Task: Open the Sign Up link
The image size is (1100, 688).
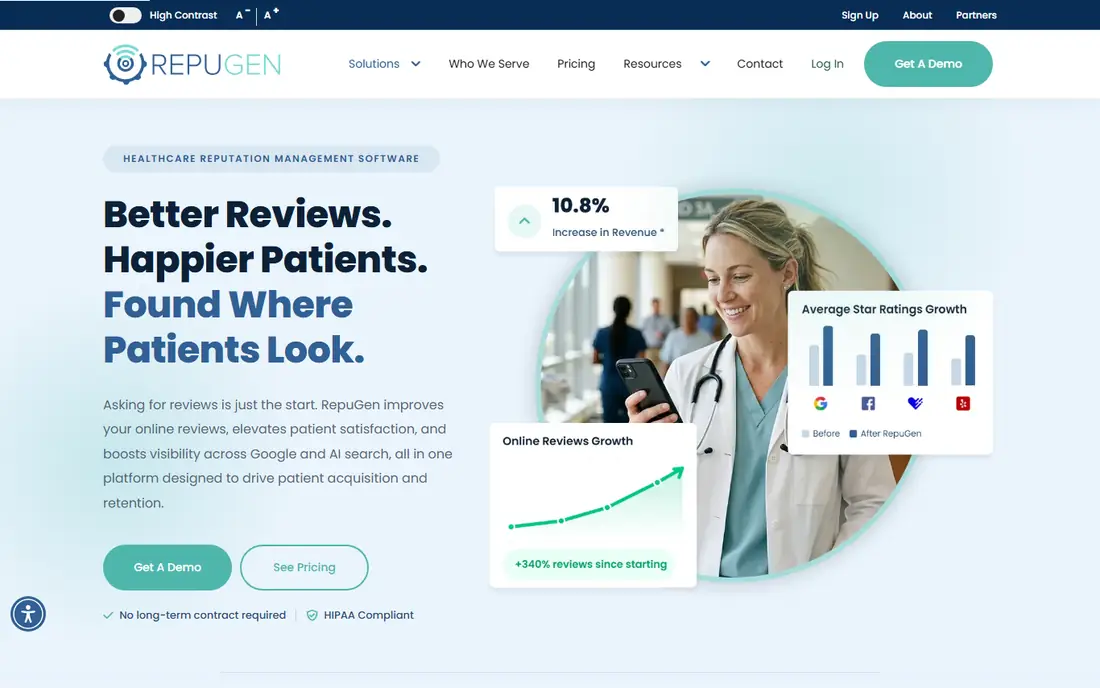Action: pos(859,15)
